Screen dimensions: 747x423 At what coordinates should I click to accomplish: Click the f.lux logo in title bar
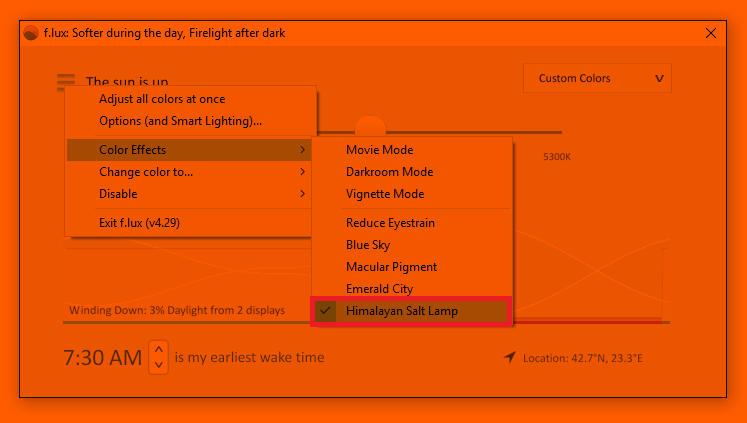coord(30,33)
